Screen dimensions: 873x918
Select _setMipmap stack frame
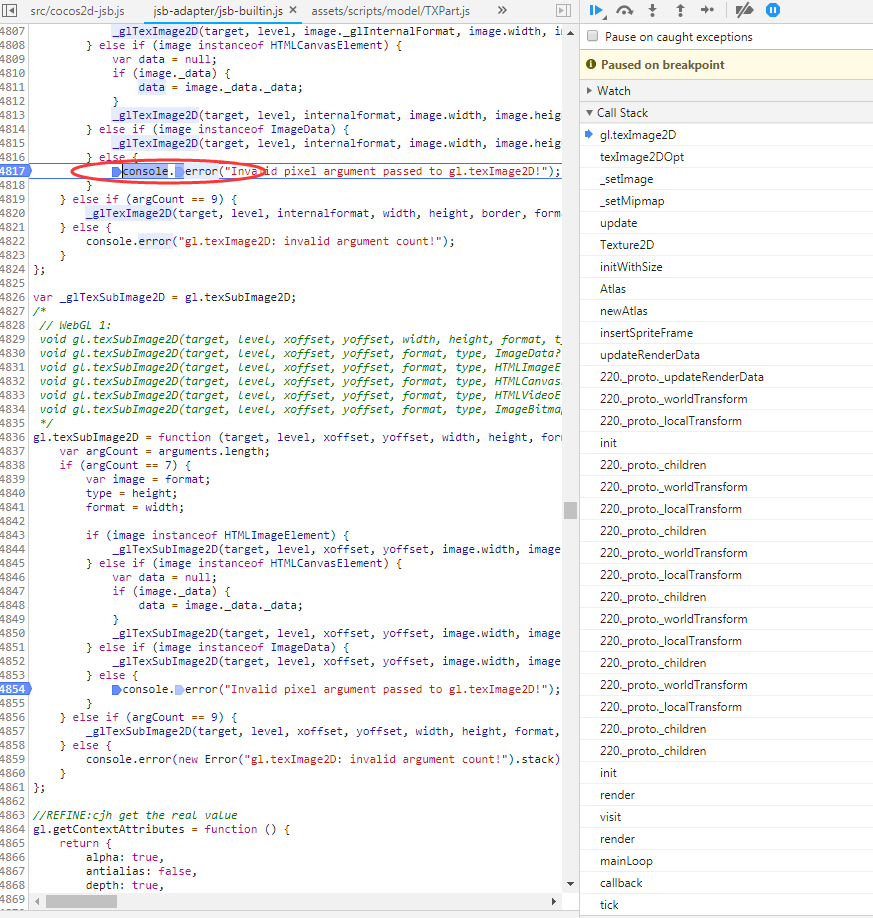[726, 201]
